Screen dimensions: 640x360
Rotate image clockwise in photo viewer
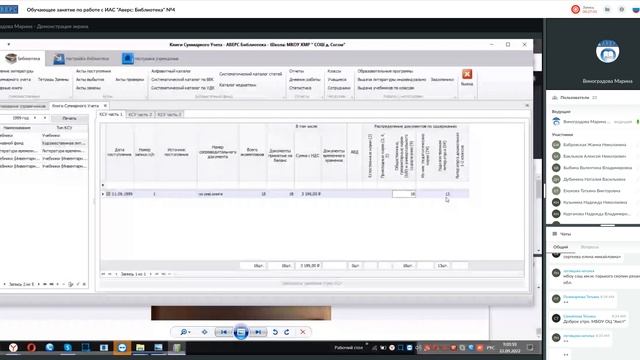[287, 332]
